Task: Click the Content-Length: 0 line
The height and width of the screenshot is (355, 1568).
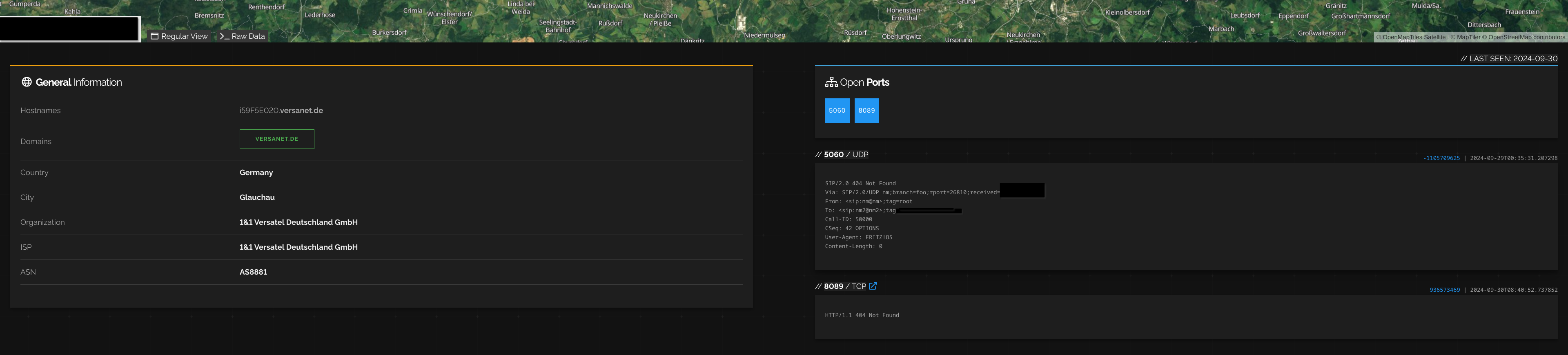Action: coord(853,247)
